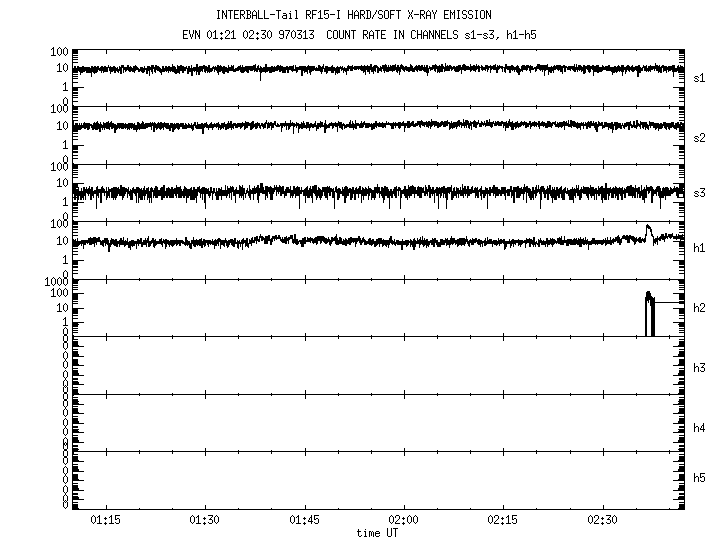This screenshot has height=550, width=720.
Task: Click the "time UT" axis label
Action: tap(378, 533)
